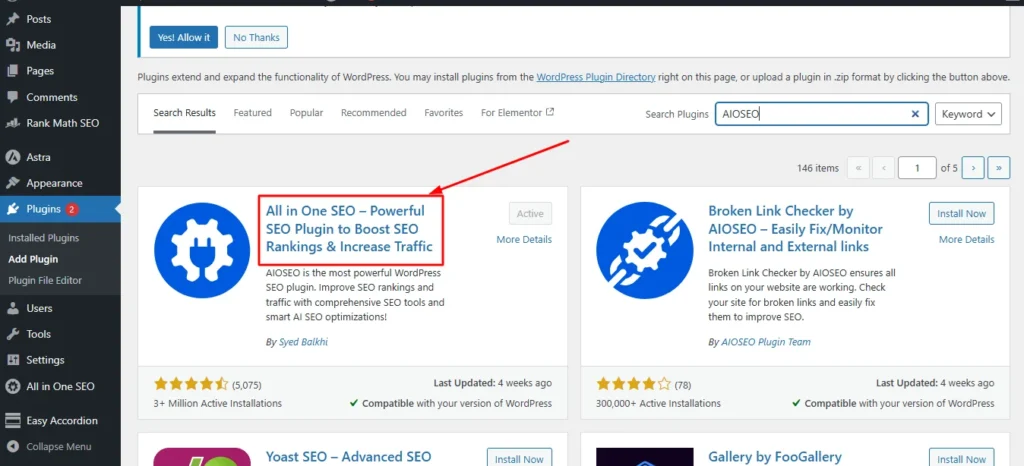The image size is (1024, 466).
Task: Install the Gallery by FooGallery plugin
Action: tap(961, 459)
